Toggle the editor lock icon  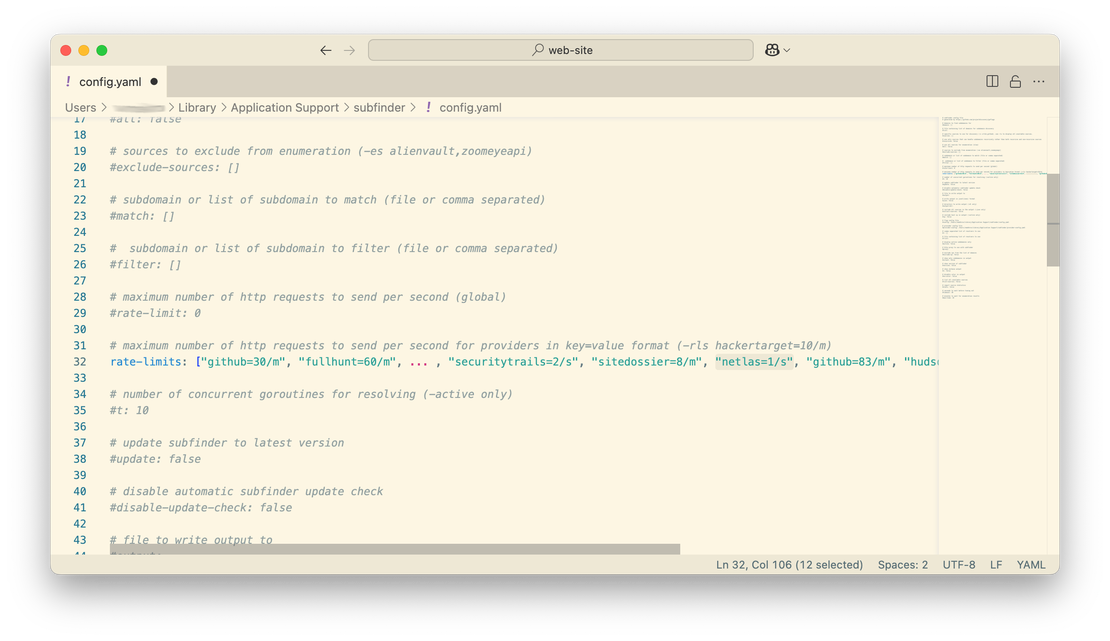point(1015,82)
